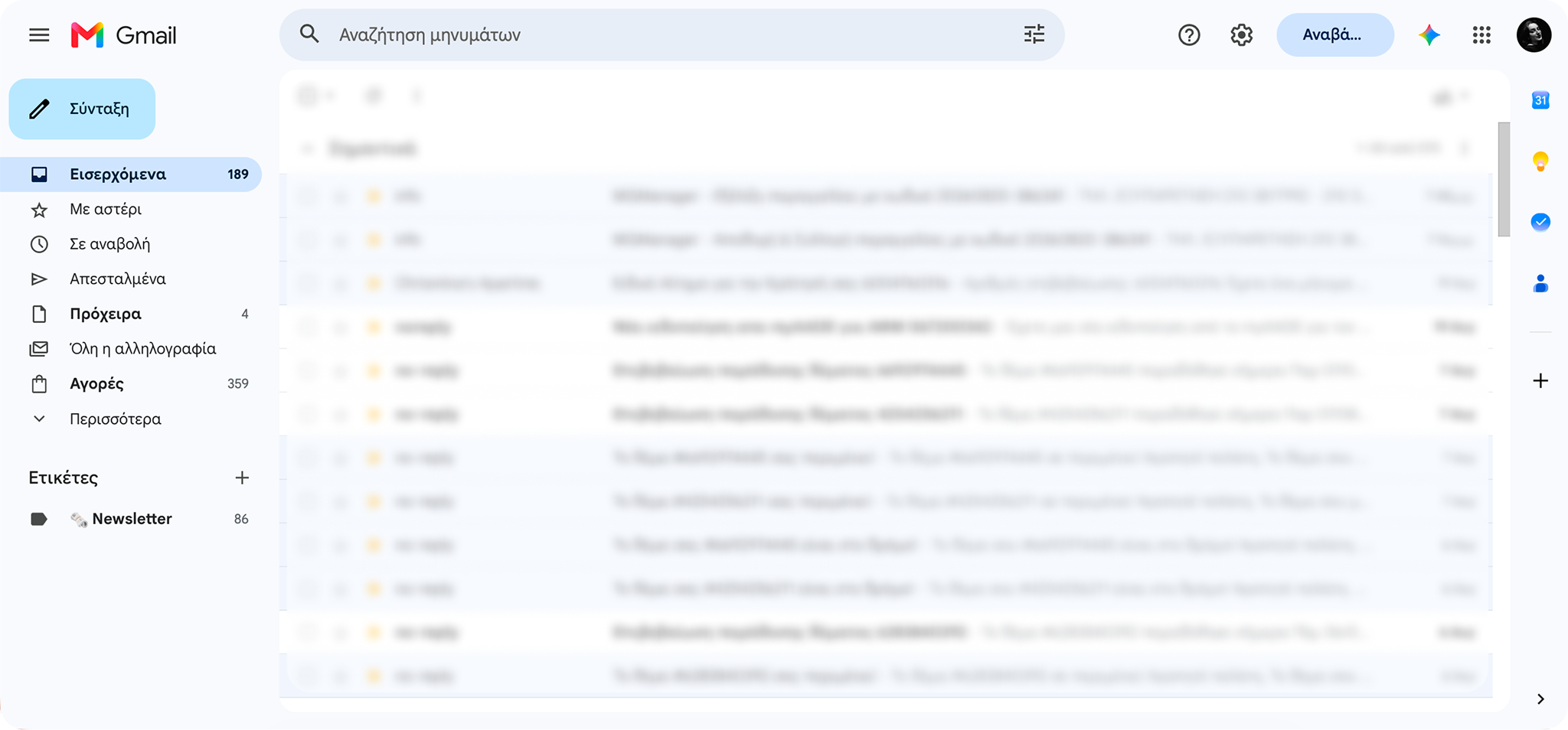Create new label with plus icon
The height and width of the screenshot is (730, 1568).
coord(242,477)
